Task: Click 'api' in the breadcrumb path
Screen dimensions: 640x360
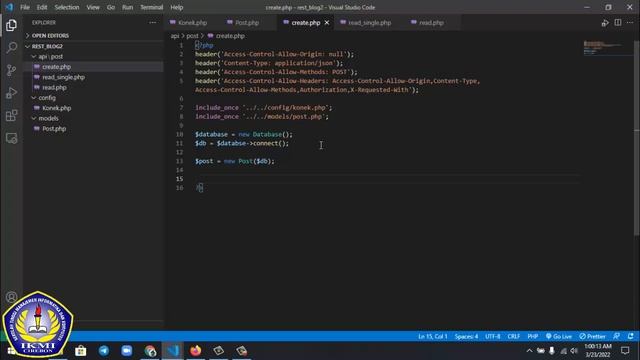Action: click(175, 36)
